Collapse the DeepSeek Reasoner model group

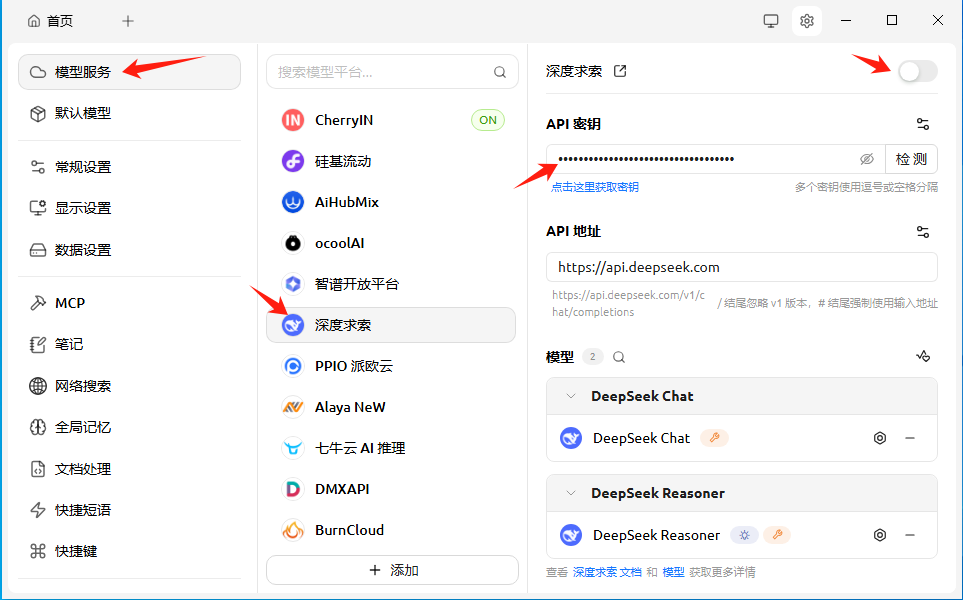point(570,493)
